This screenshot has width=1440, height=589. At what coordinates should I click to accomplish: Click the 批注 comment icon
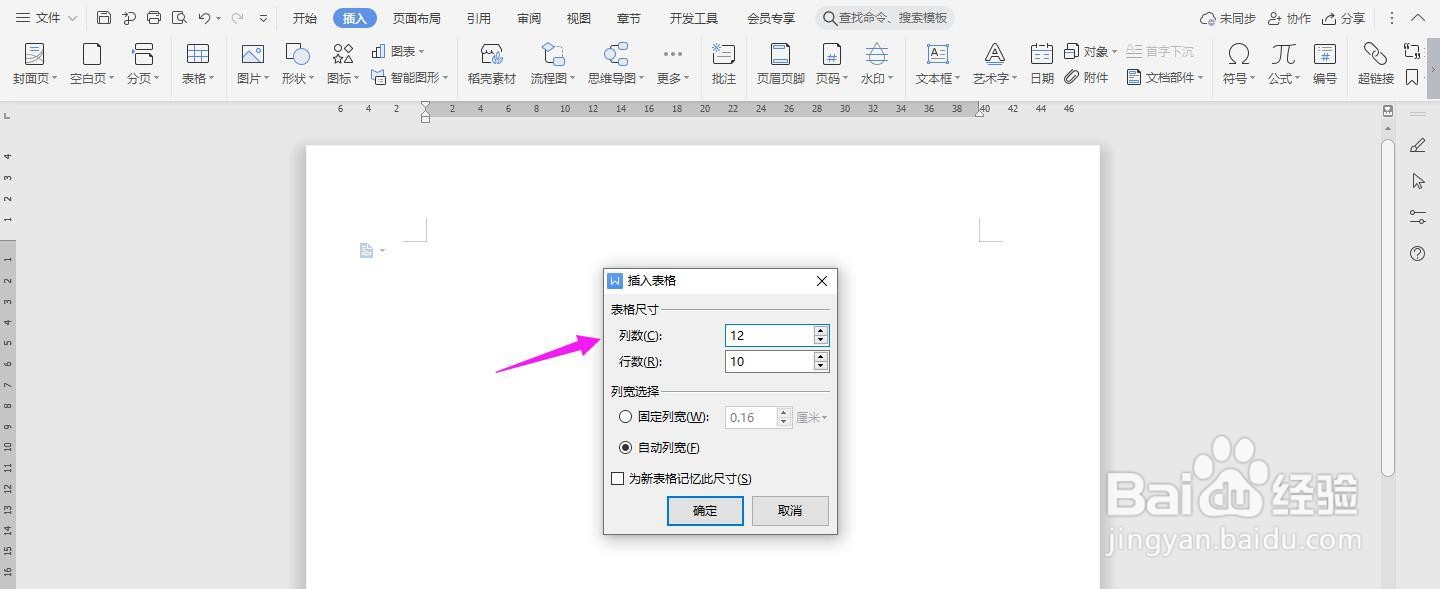[723, 54]
